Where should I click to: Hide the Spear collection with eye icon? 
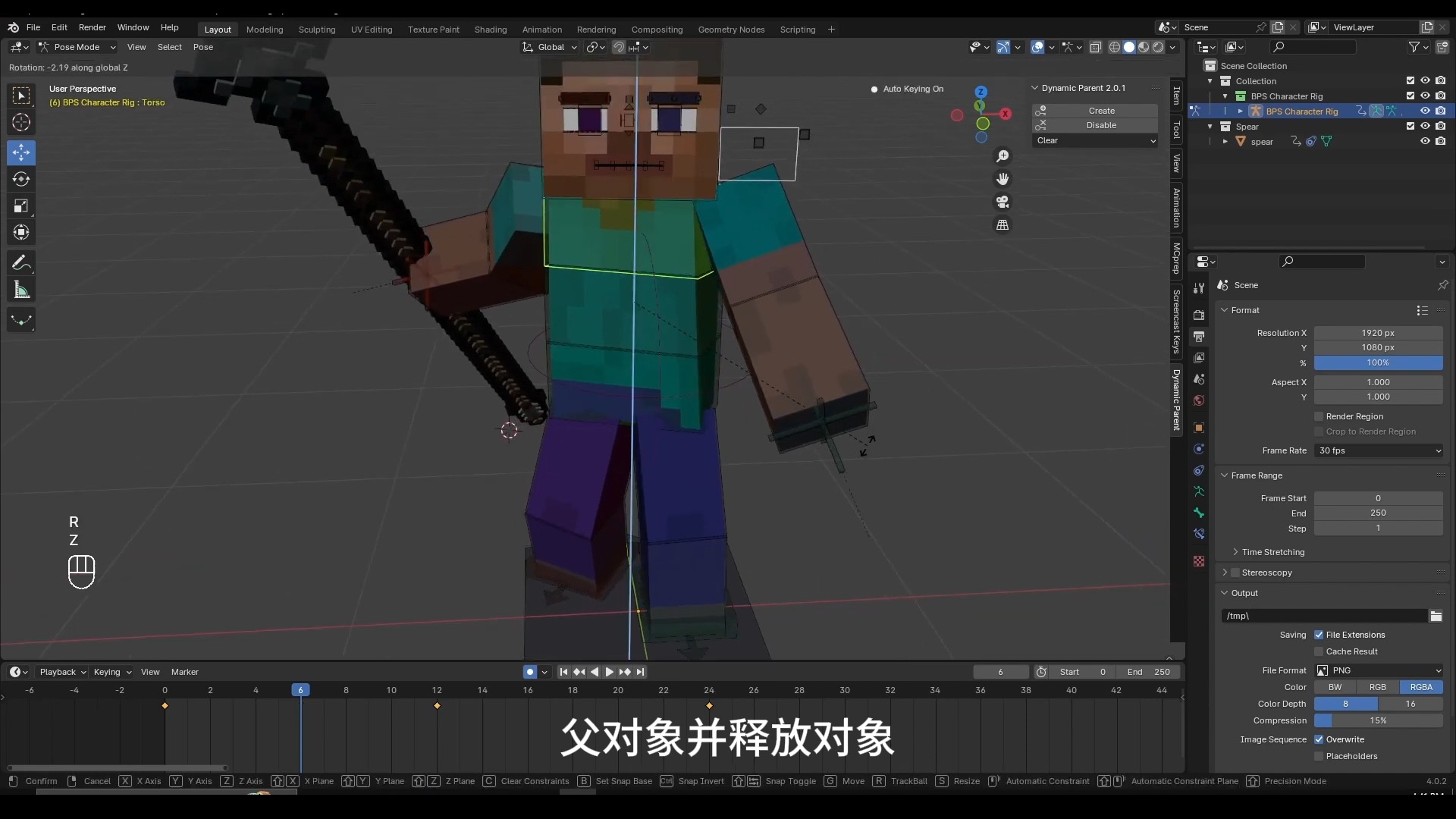tap(1425, 126)
